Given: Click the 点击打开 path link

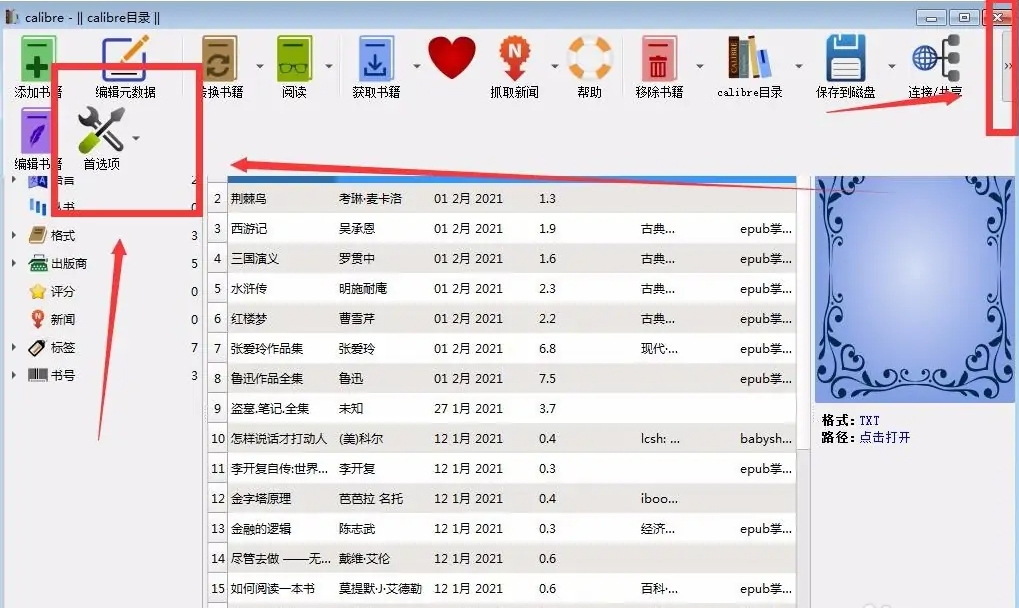Looking at the screenshot, I should click(x=884, y=437).
